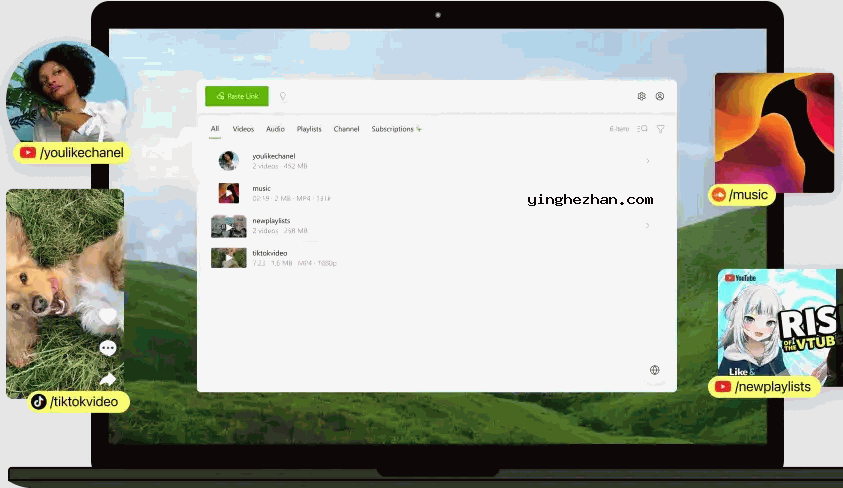The image size is (843, 488).
Task: Play the music item thumbnail
Action: (228, 193)
